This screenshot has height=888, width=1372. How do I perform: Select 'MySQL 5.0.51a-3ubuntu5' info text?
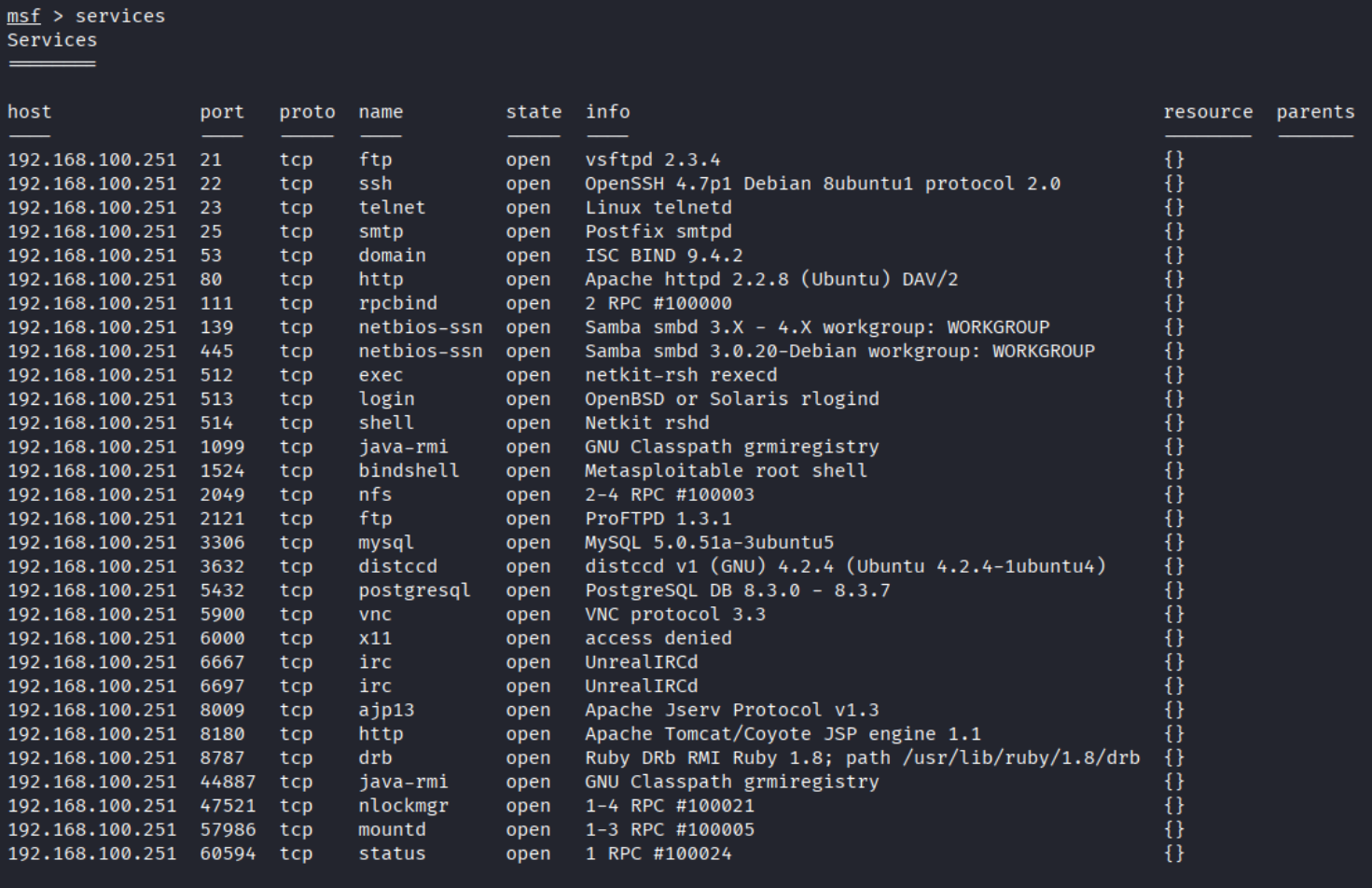tap(710, 543)
